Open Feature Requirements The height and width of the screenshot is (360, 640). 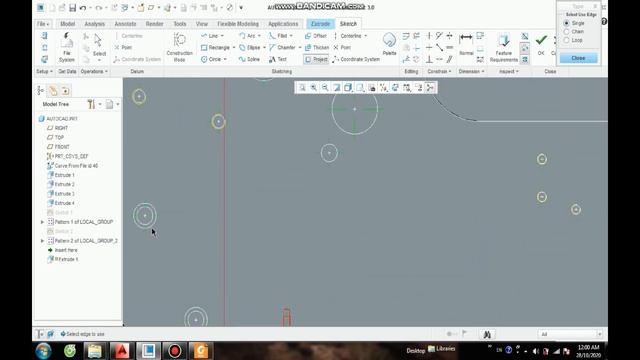click(x=504, y=48)
